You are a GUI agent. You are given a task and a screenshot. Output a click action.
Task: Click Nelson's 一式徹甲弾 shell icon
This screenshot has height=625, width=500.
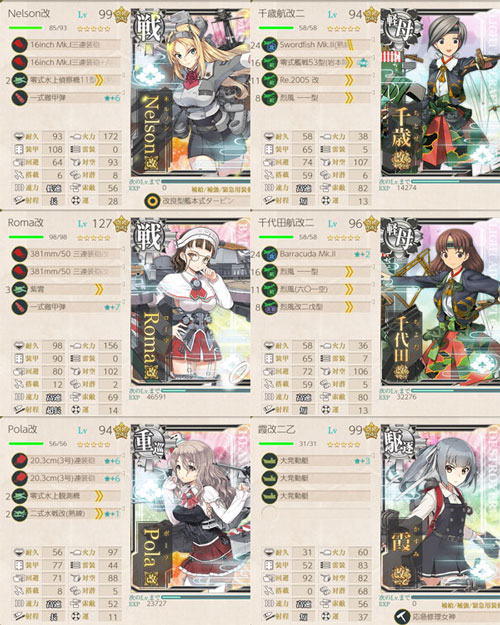click(x=20, y=98)
